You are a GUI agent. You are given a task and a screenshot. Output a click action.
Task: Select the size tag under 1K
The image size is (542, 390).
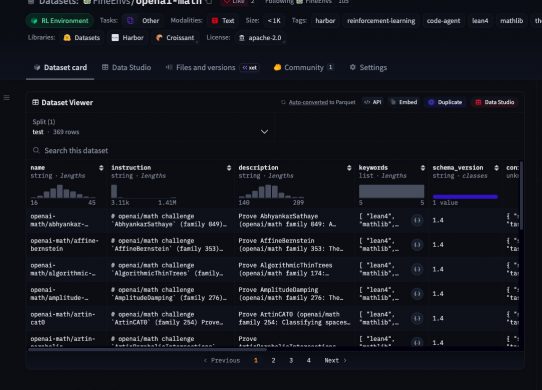point(274,21)
